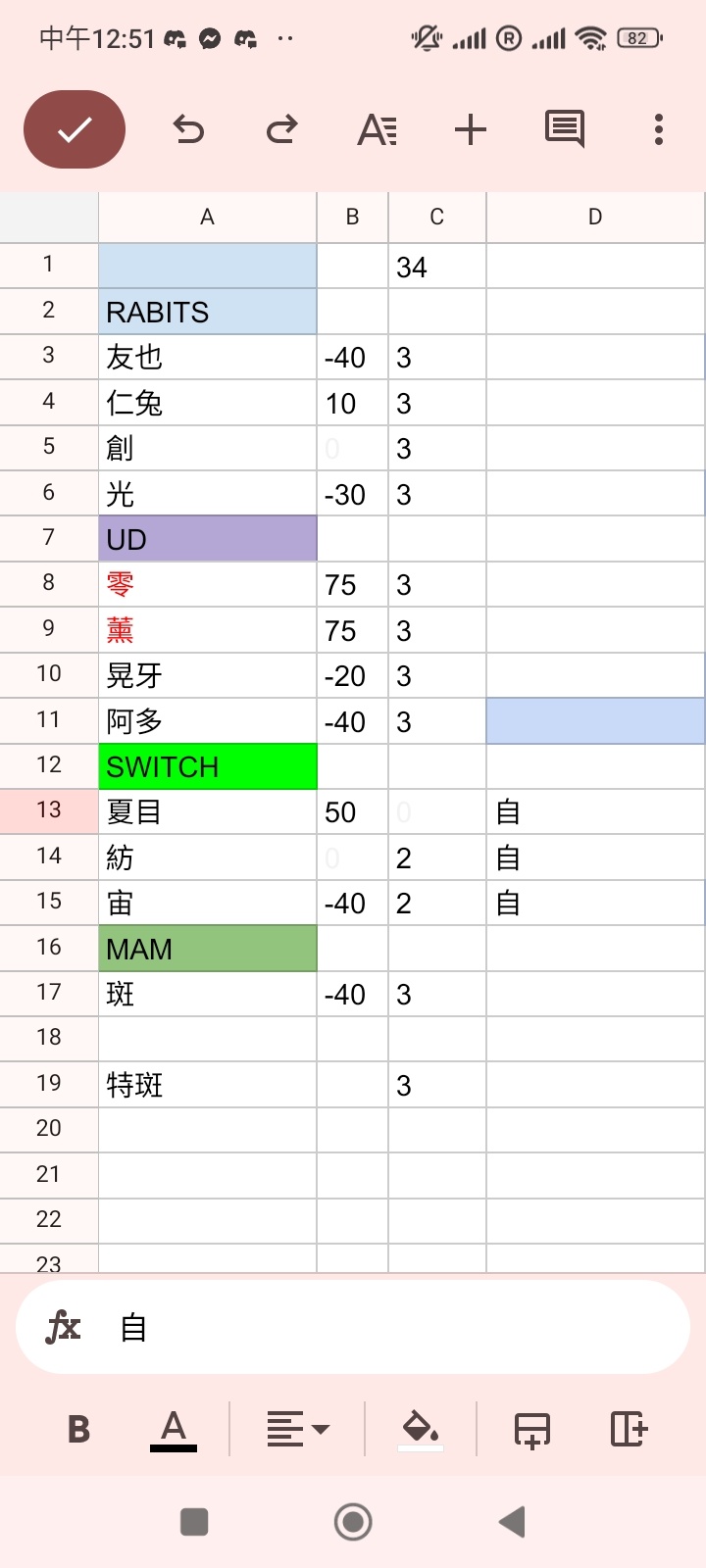Open the text format icon

[377, 129]
